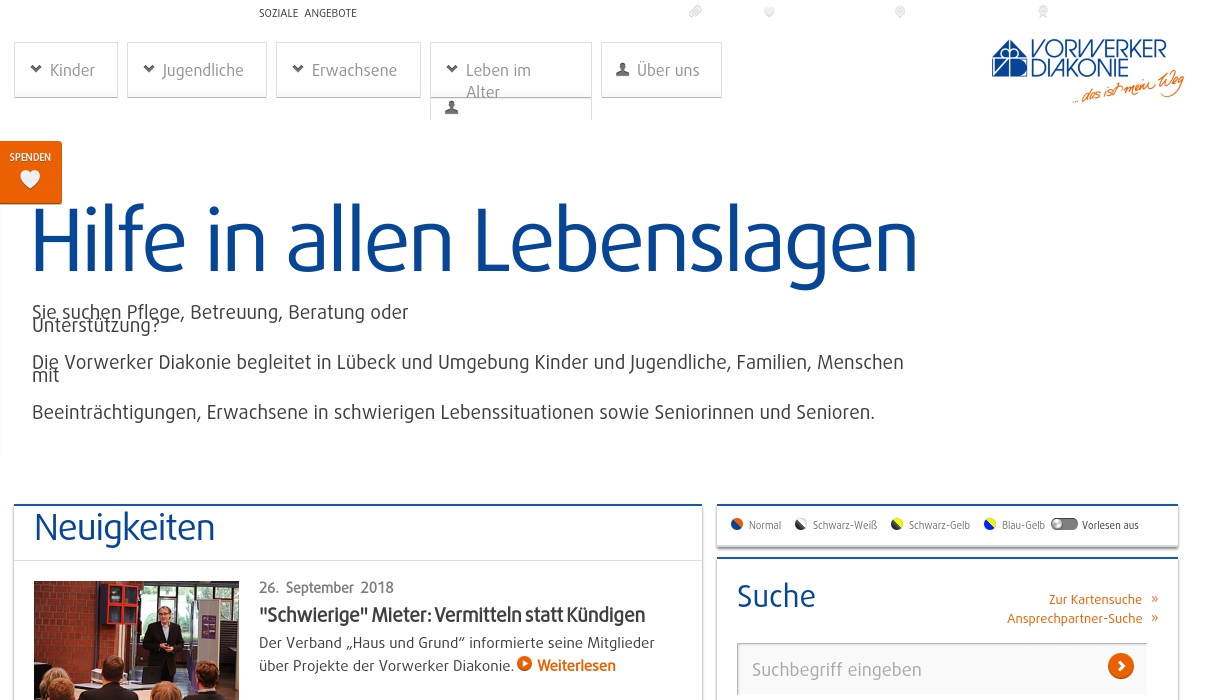Click the orange play icon beside Weiterlesen

[x=525, y=665]
